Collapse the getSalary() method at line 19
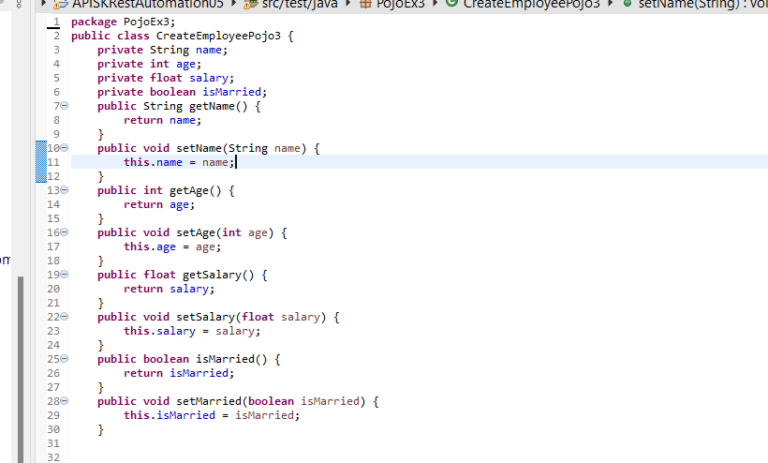 tap(65, 274)
